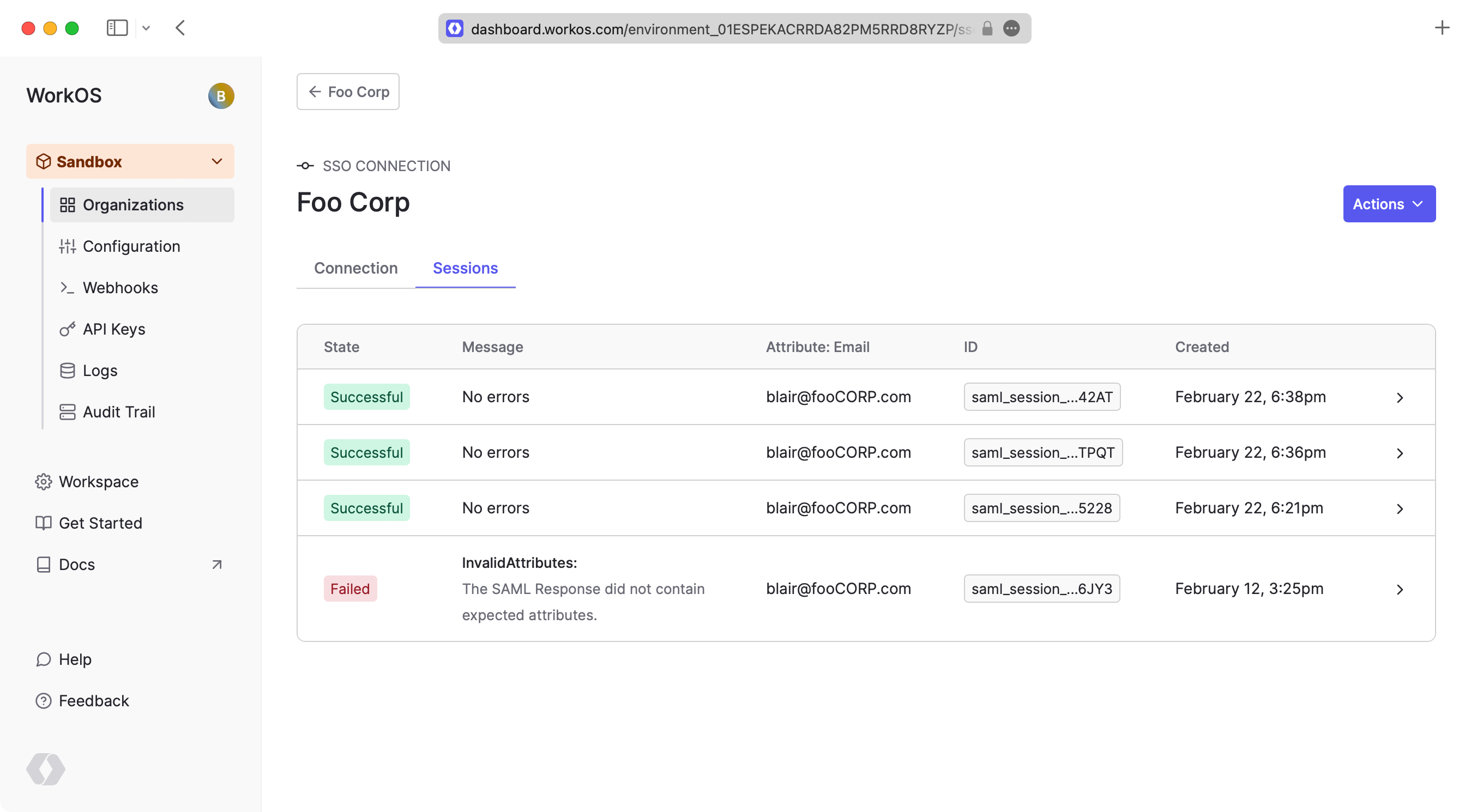1471x812 pixels.
Task: Click the user avatar B icon
Action: (x=221, y=96)
